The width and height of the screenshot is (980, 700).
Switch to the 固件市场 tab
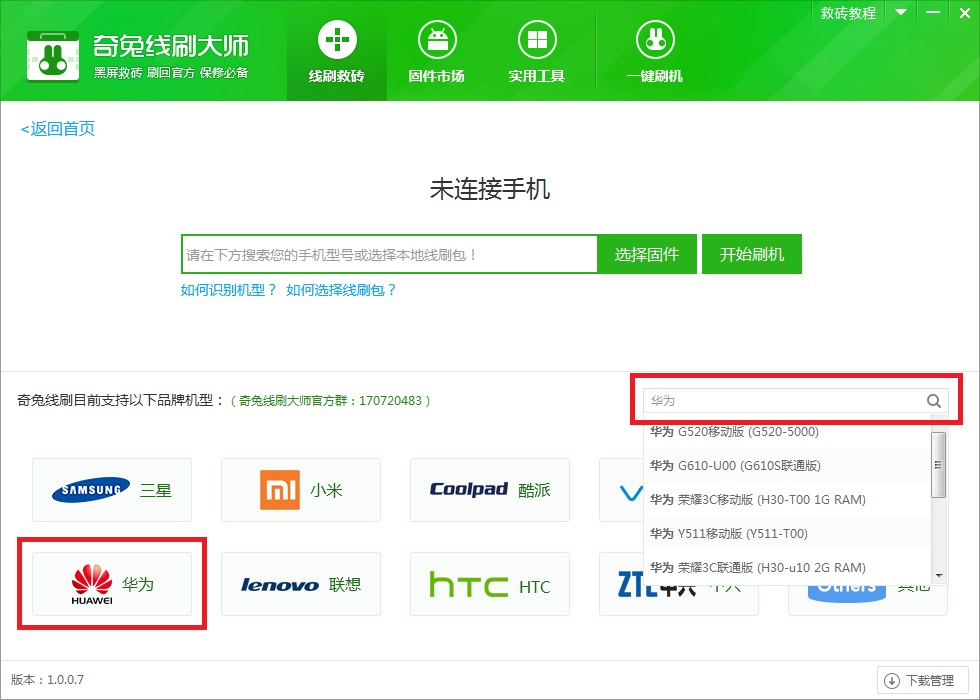436,50
